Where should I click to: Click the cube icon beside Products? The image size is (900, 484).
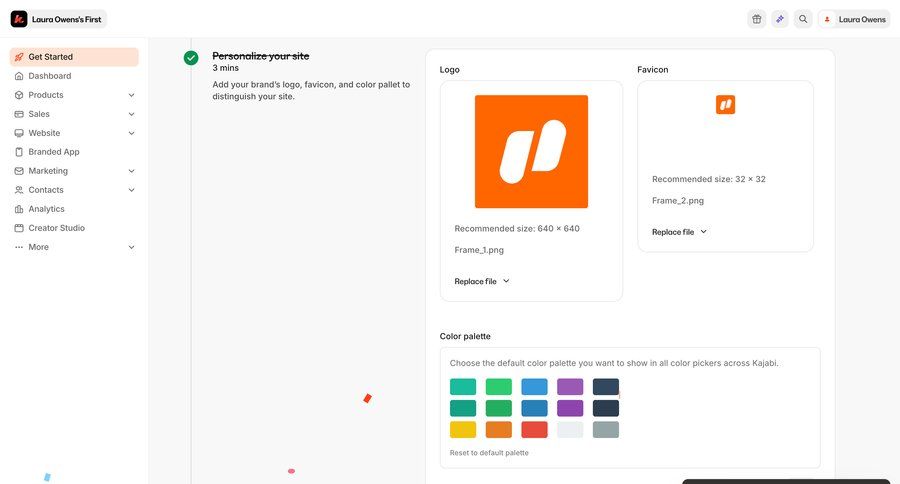pyautogui.click(x=19, y=95)
